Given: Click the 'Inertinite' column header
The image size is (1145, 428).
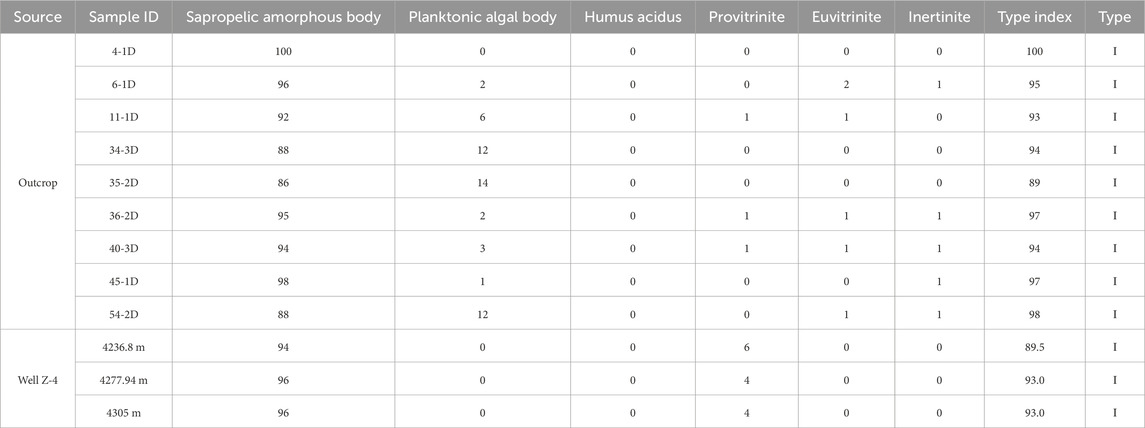Looking at the screenshot, I should tap(942, 19).
